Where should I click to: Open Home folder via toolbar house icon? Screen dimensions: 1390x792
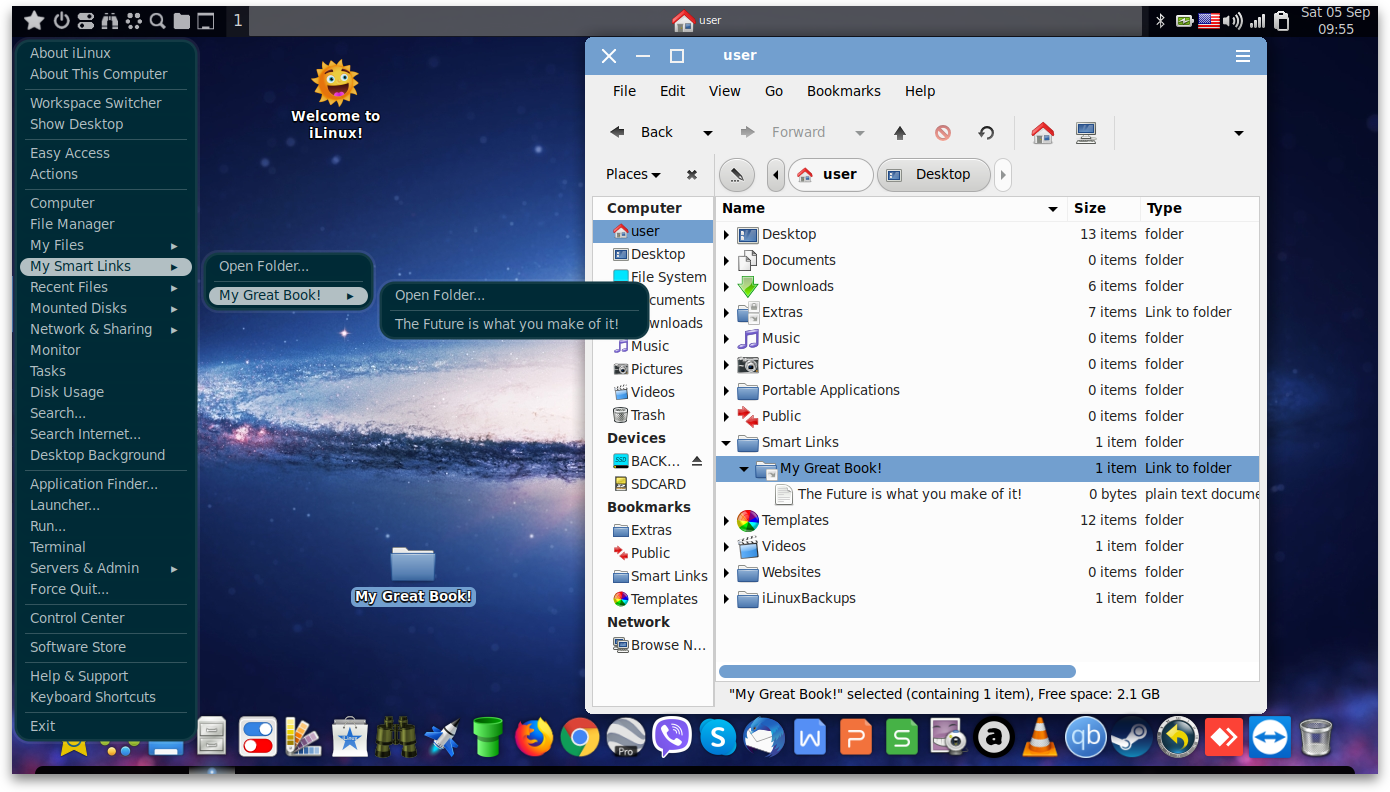[x=1043, y=132]
